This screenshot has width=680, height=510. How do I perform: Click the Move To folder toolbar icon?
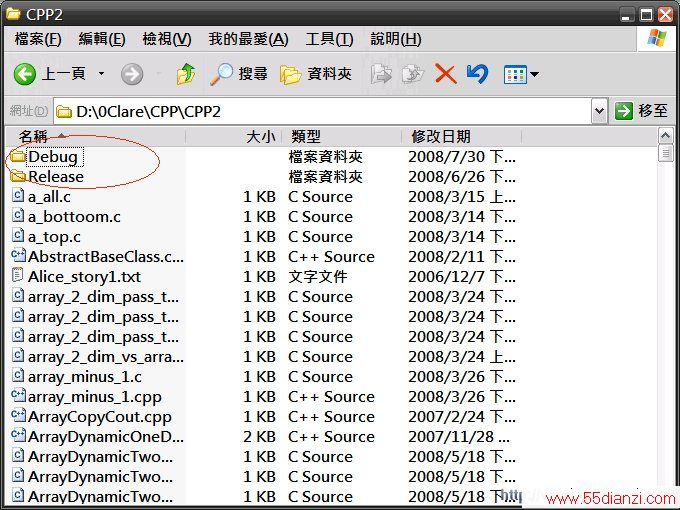click(381, 74)
